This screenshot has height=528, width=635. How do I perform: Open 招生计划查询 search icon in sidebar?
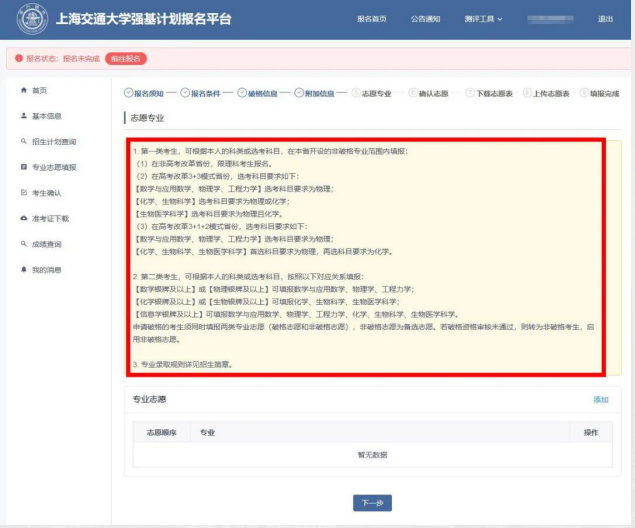tap(24, 141)
